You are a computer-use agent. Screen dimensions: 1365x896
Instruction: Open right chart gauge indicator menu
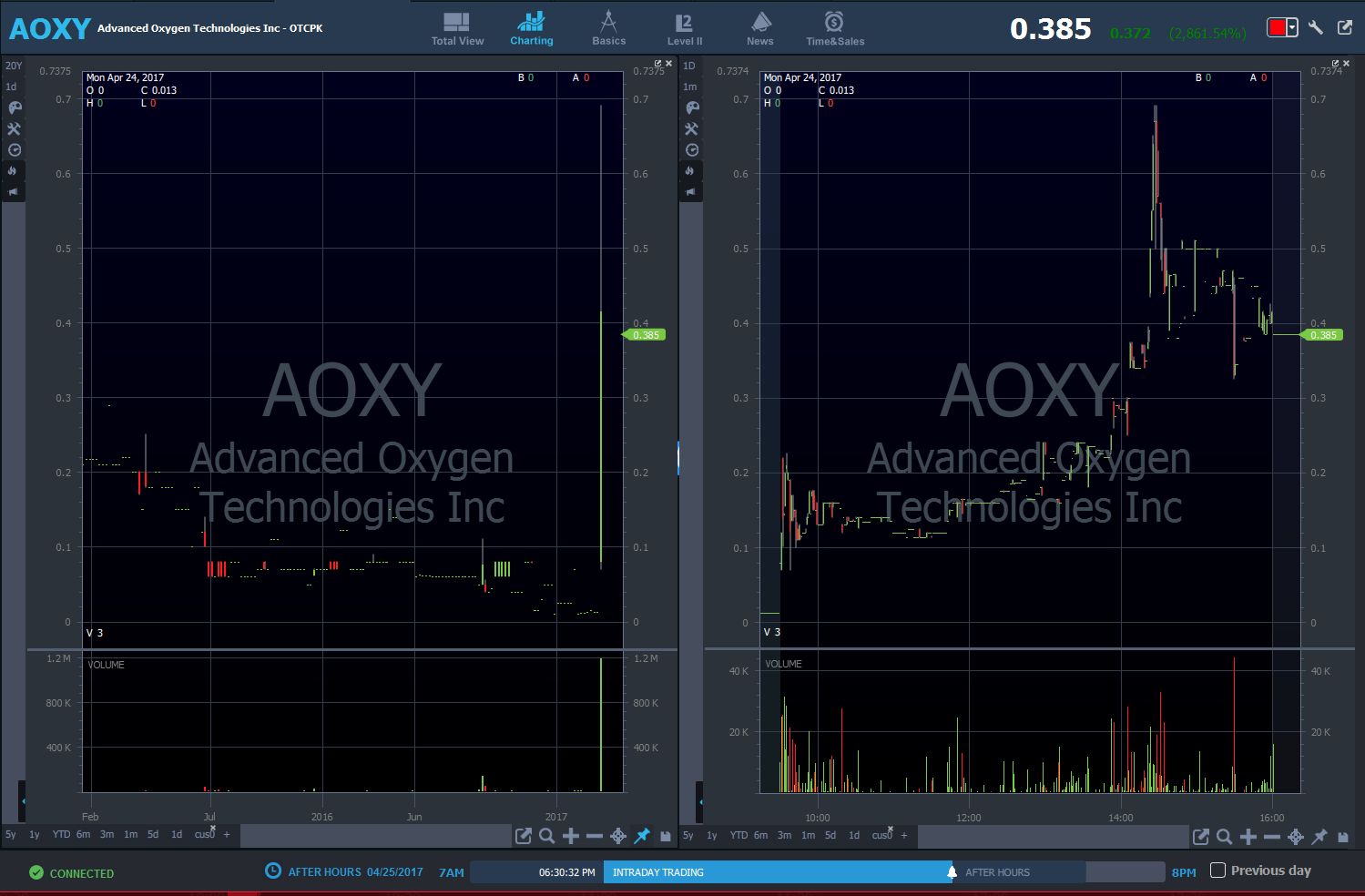[692, 150]
